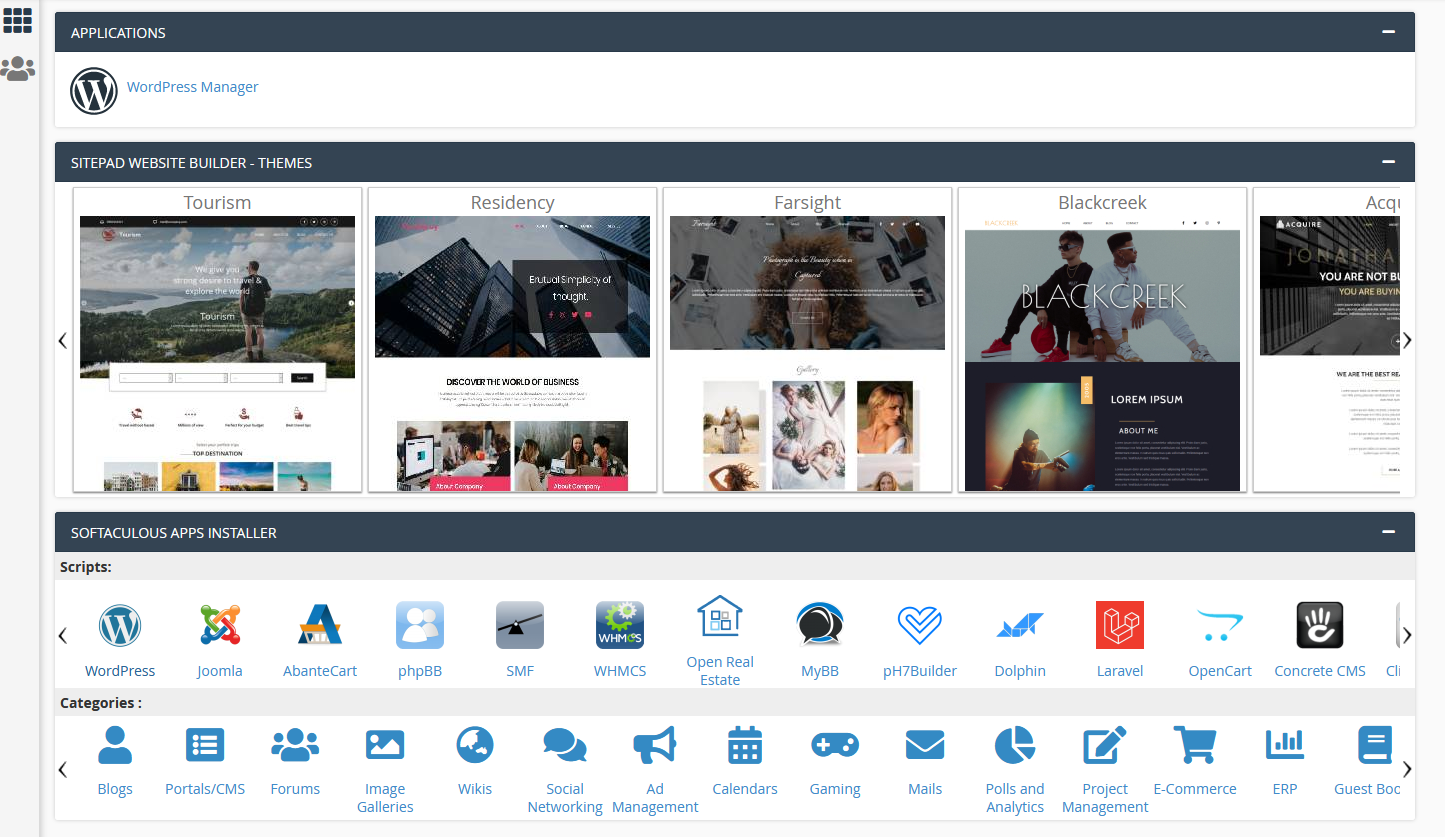Viewport: 1445px width, 837px height.
Task: Click the Open Real Estate house icon
Action: (720, 617)
